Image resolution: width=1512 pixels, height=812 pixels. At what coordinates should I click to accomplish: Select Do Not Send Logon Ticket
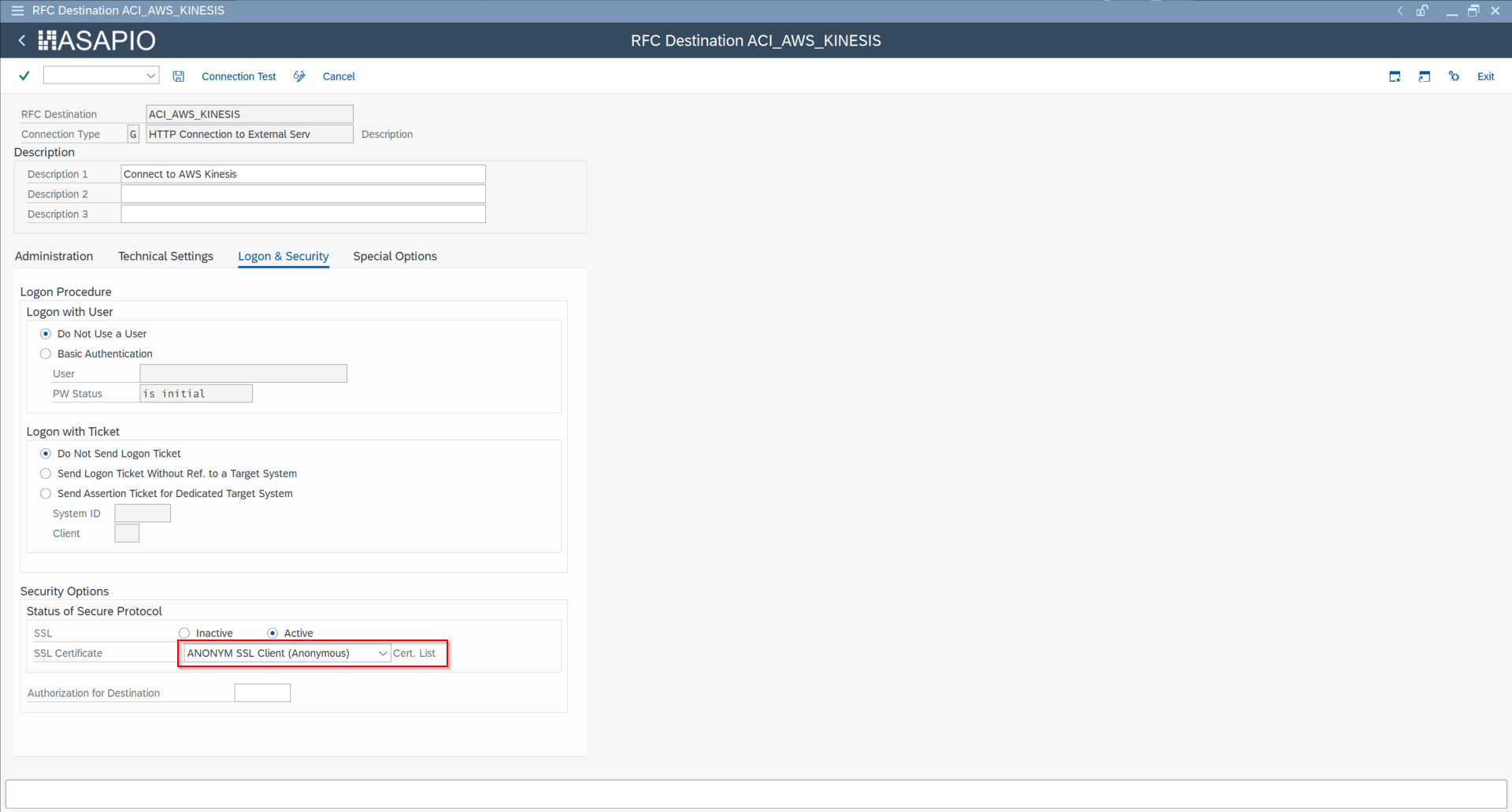(x=46, y=454)
